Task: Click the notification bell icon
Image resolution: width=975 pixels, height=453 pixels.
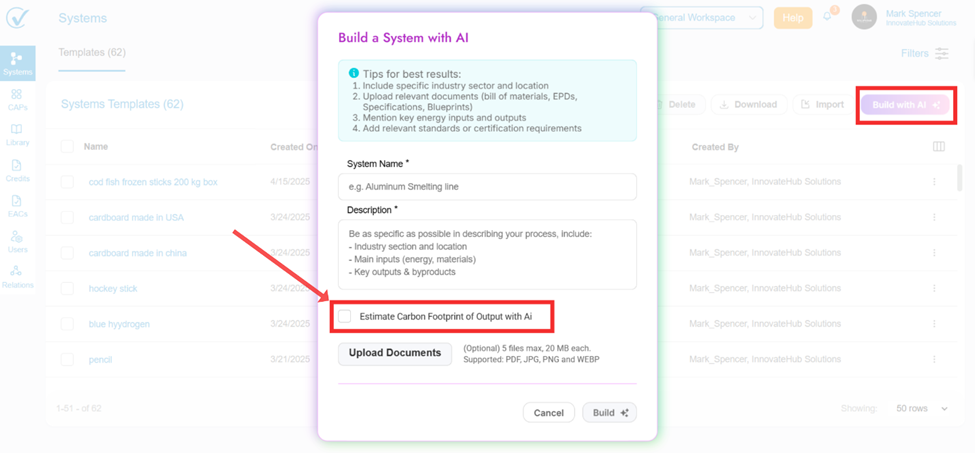Action: point(828,17)
